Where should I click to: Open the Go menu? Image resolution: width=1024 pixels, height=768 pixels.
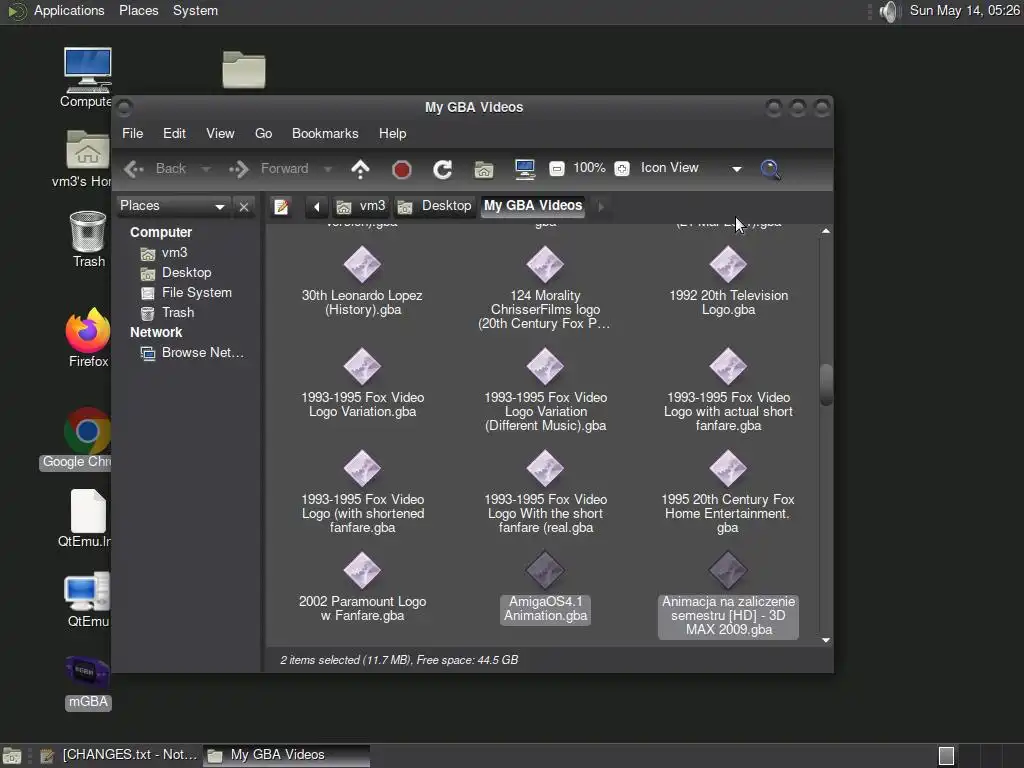(x=263, y=133)
